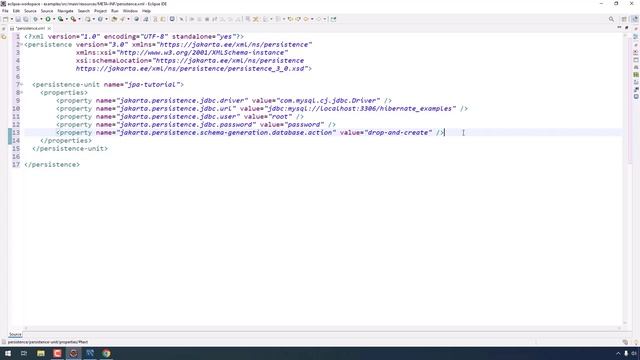Click the horizontal scrollbar of the editor
640x360 pixels.
tap(322, 328)
